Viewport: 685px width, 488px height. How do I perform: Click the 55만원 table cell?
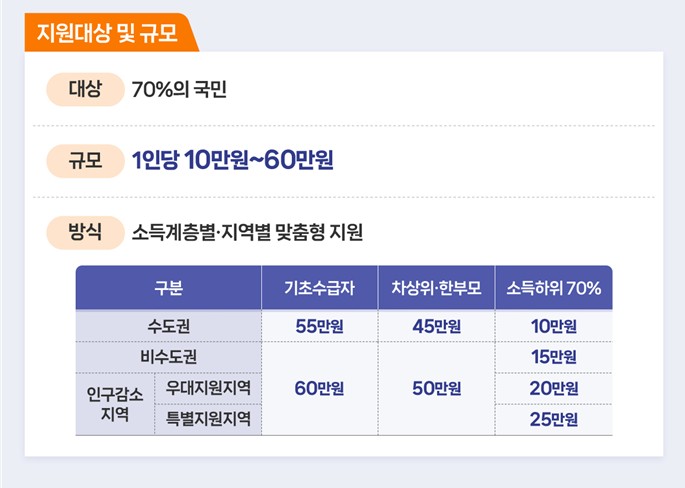319,326
